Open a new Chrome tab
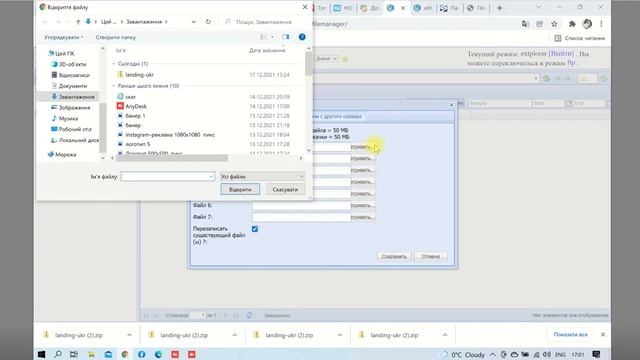This screenshot has width=640, height=360. click(x=500, y=8)
